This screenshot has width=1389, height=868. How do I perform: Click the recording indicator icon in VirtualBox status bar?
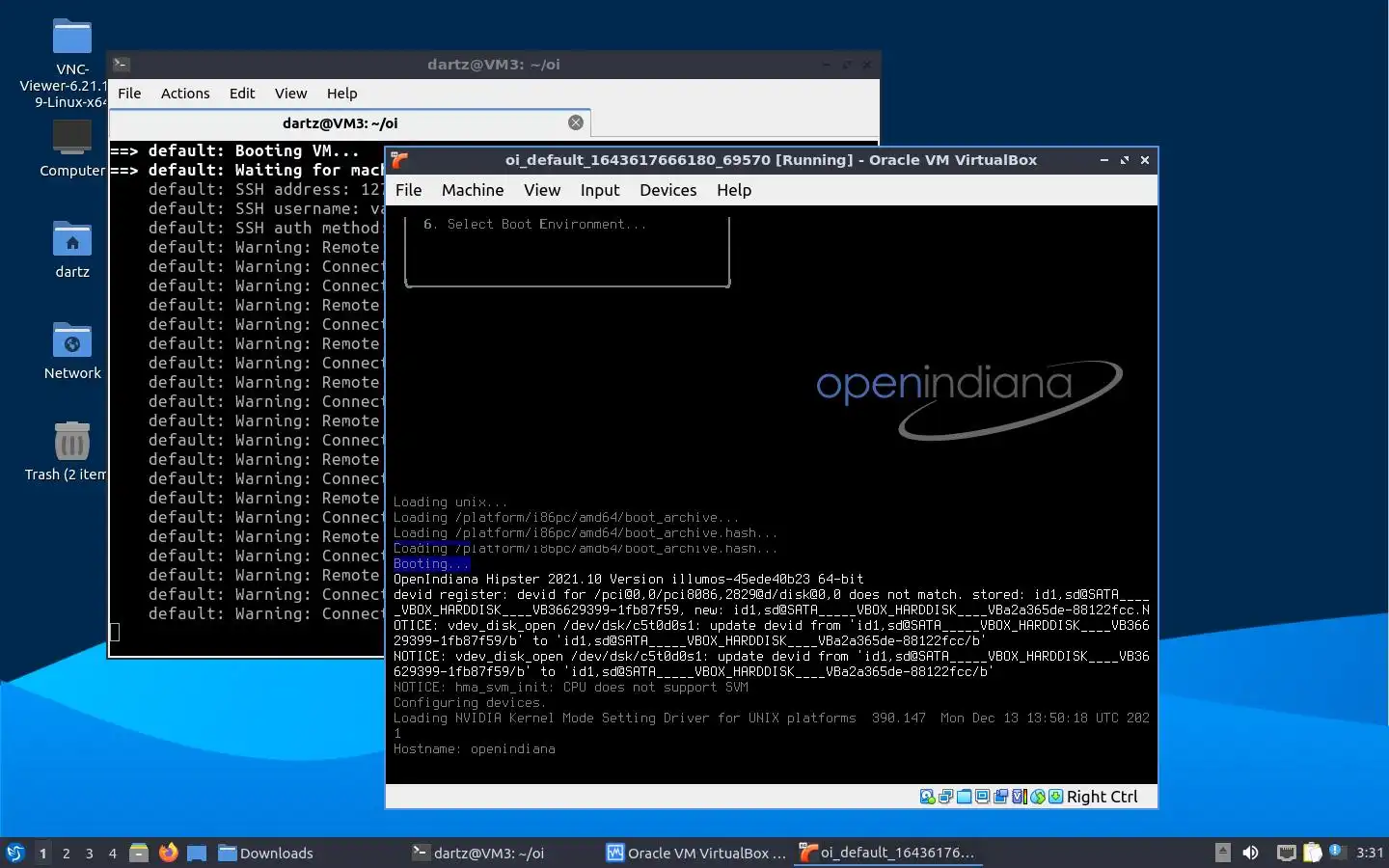pos(1001,797)
